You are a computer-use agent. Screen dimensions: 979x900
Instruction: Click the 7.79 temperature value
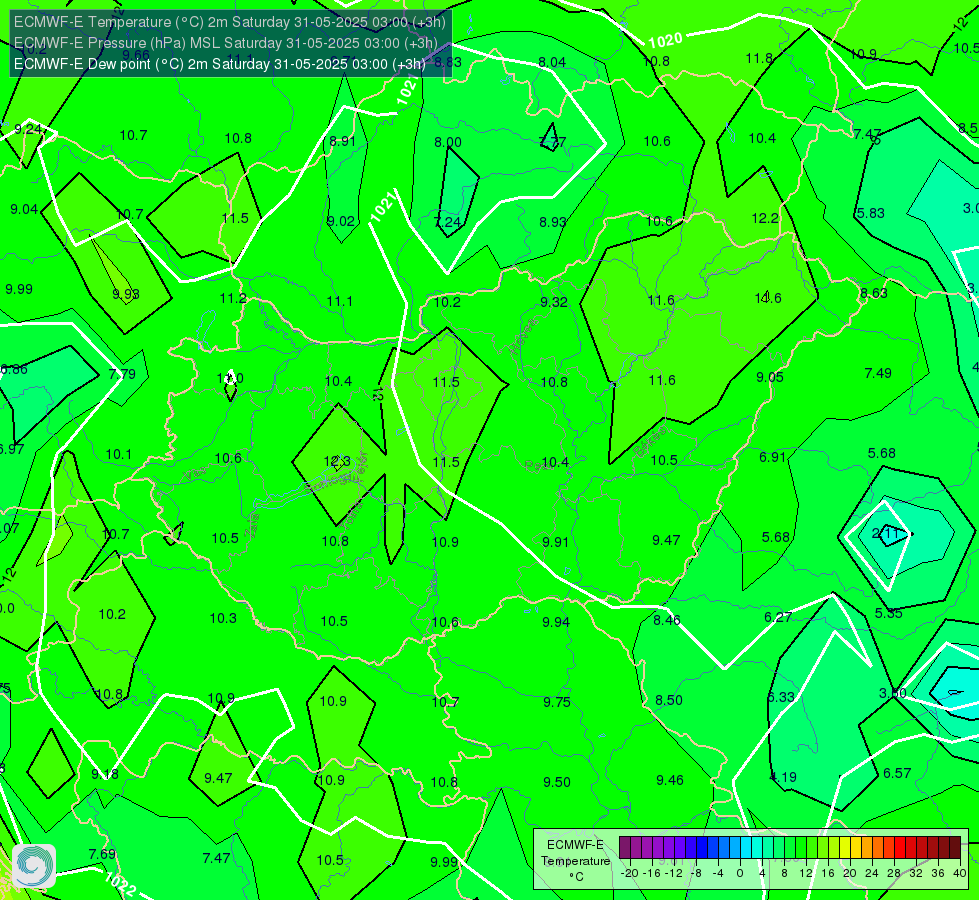coord(122,374)
